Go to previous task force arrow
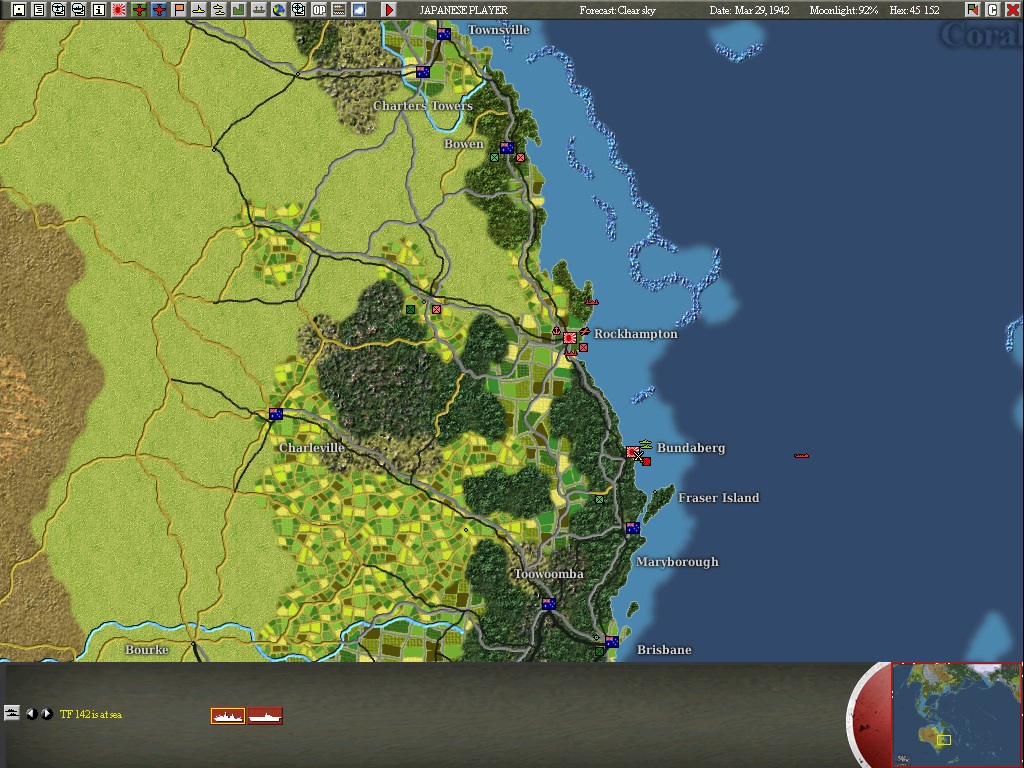Viewport: 1024px width, 768px height. click(x=31, y=714)
